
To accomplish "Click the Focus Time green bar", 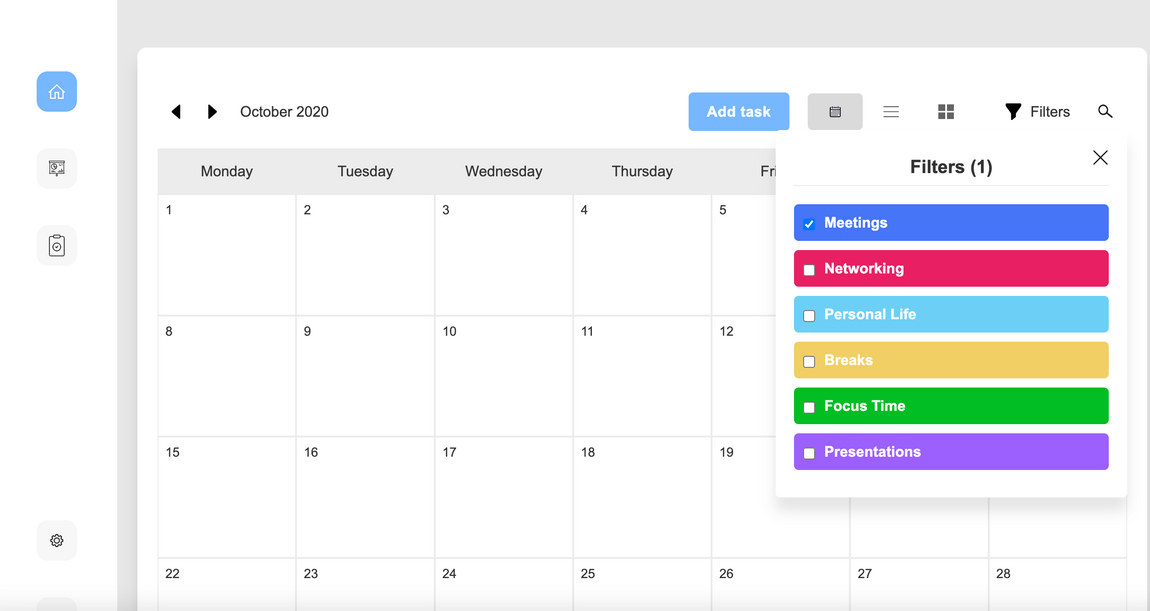I will pyautogui.click(x=951, y=406).
